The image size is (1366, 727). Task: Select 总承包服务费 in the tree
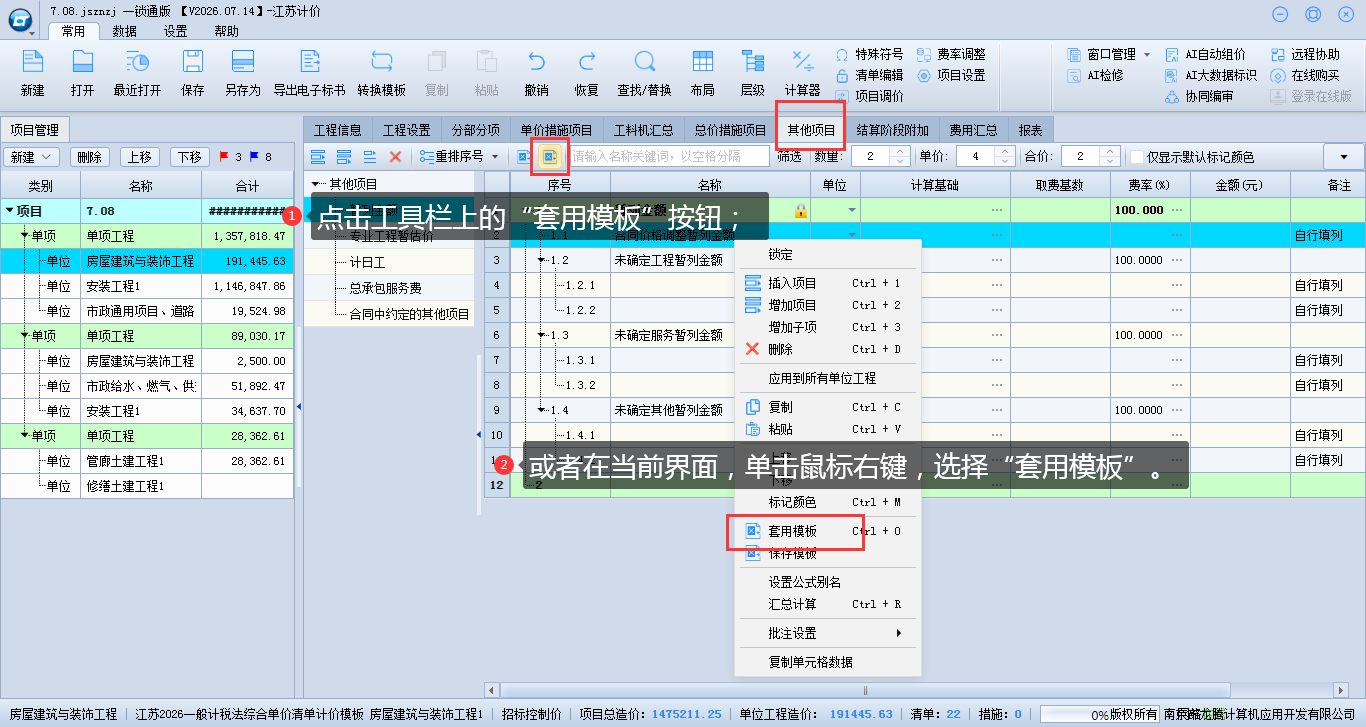[385, 288]
